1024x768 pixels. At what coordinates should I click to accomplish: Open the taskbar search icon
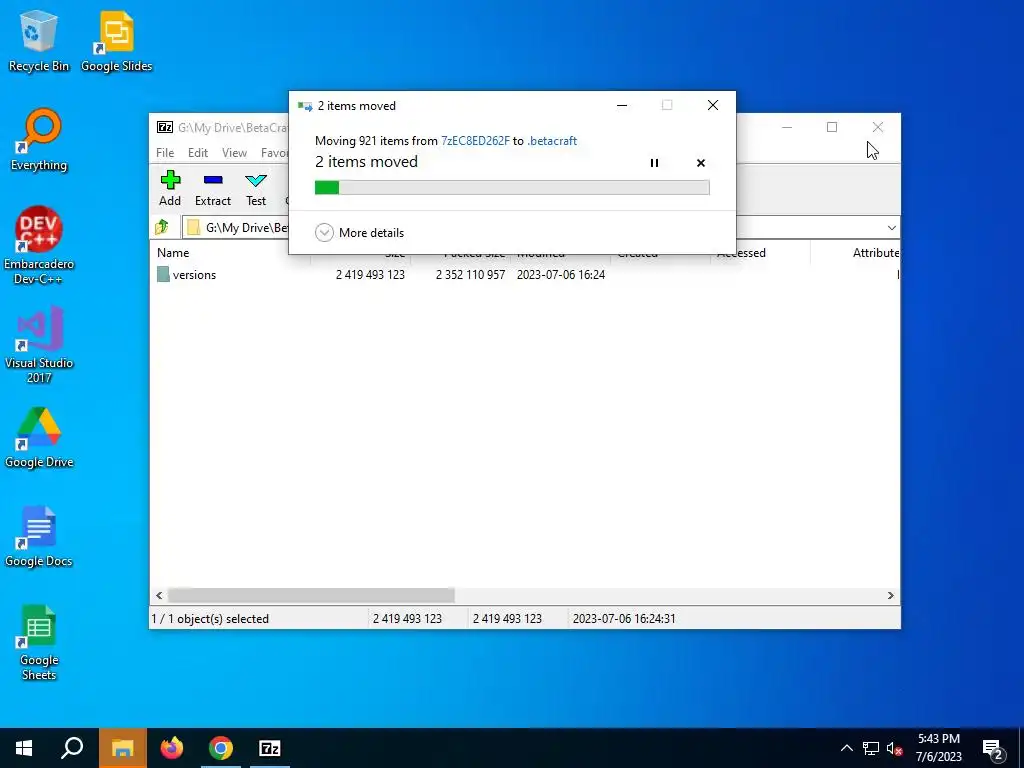[72, 748]
